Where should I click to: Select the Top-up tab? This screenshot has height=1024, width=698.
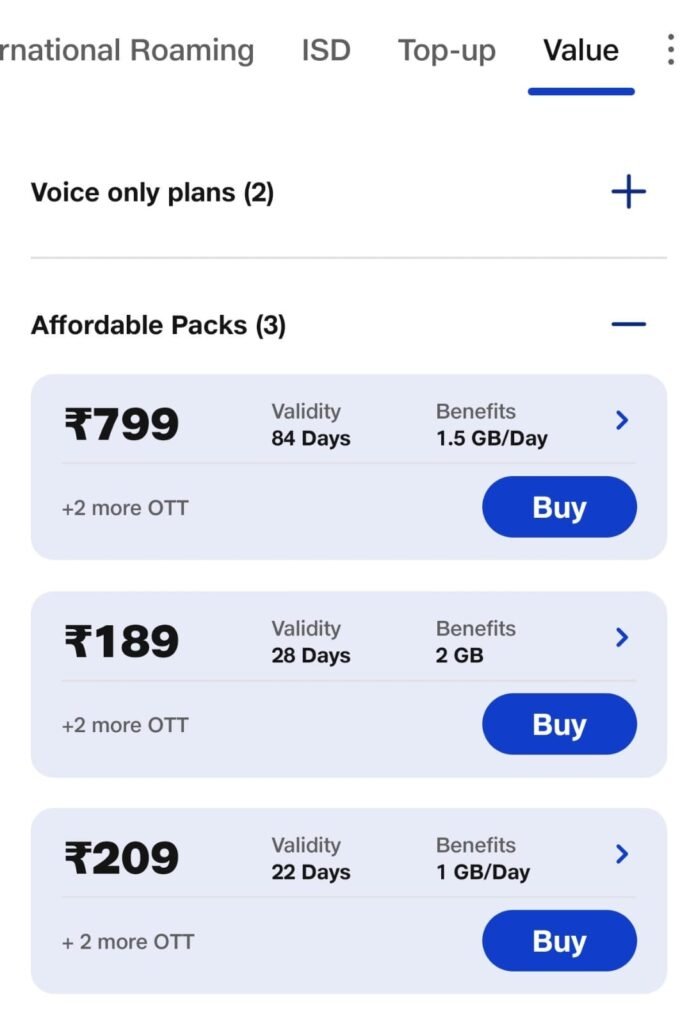[x=447, y=50]
